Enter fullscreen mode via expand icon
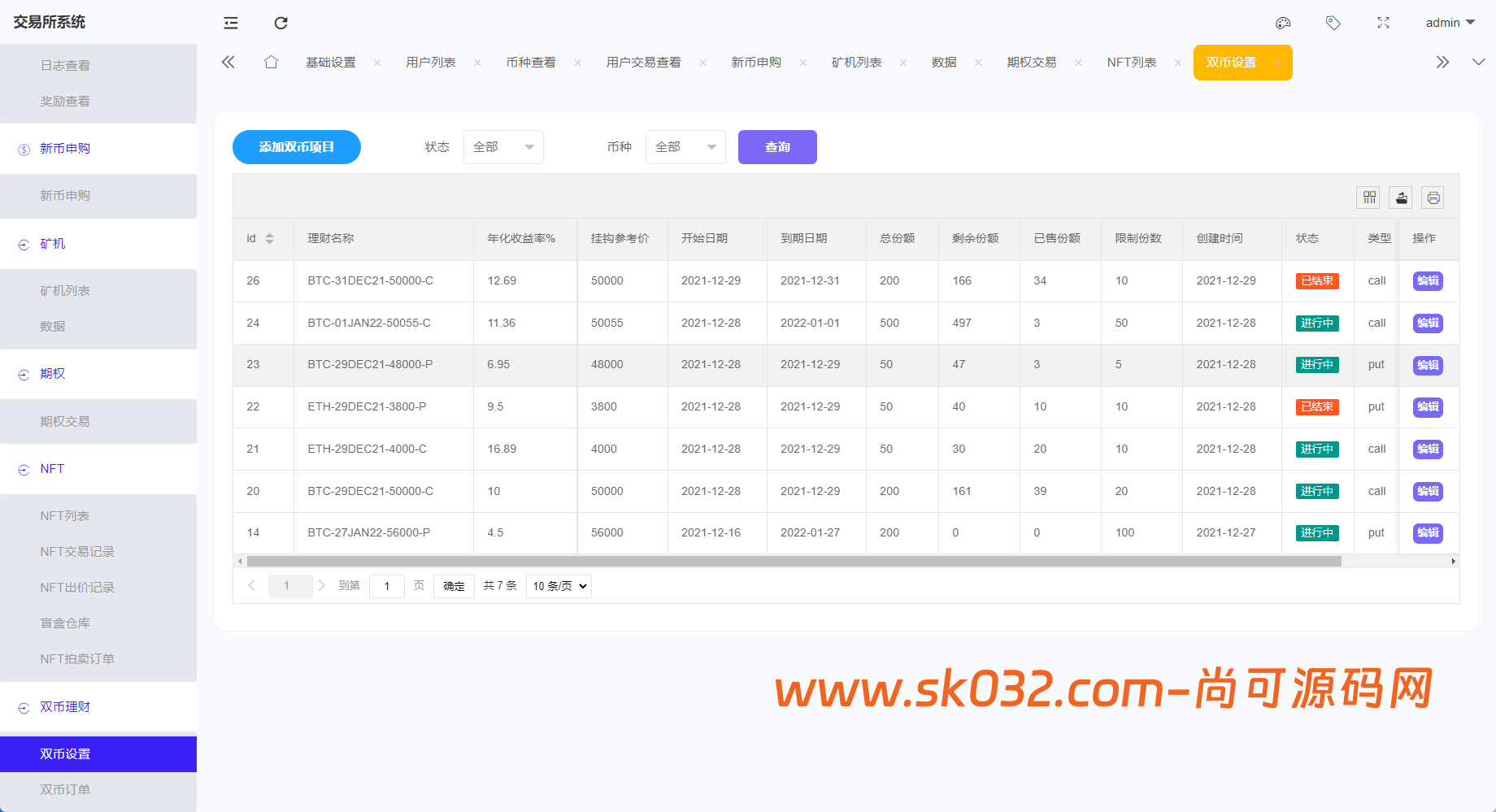The height and width of the screenshot is (812, 1496). click(x=1384, y=23)
